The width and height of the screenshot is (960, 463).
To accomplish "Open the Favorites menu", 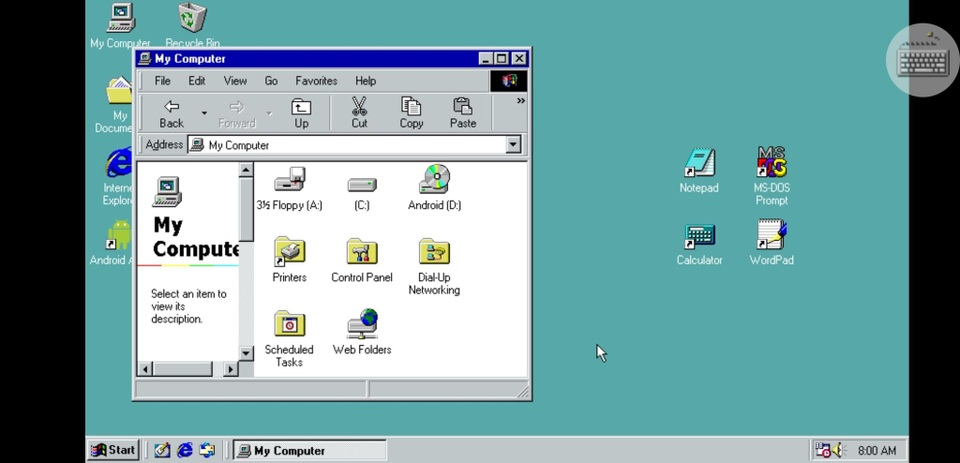I will click(316, 81).
